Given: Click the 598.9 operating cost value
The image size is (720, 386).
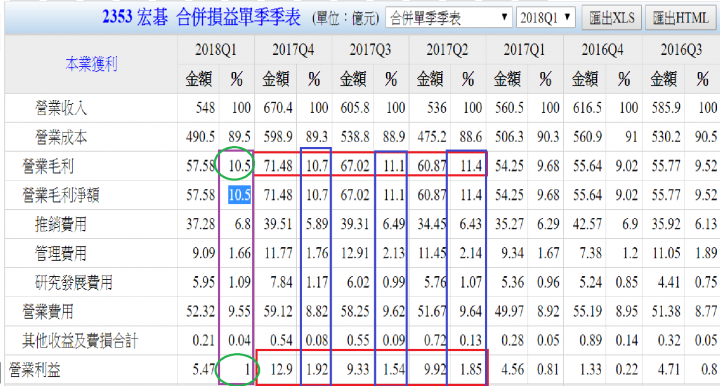Looking at the screenshot, I should pos(278,137).
